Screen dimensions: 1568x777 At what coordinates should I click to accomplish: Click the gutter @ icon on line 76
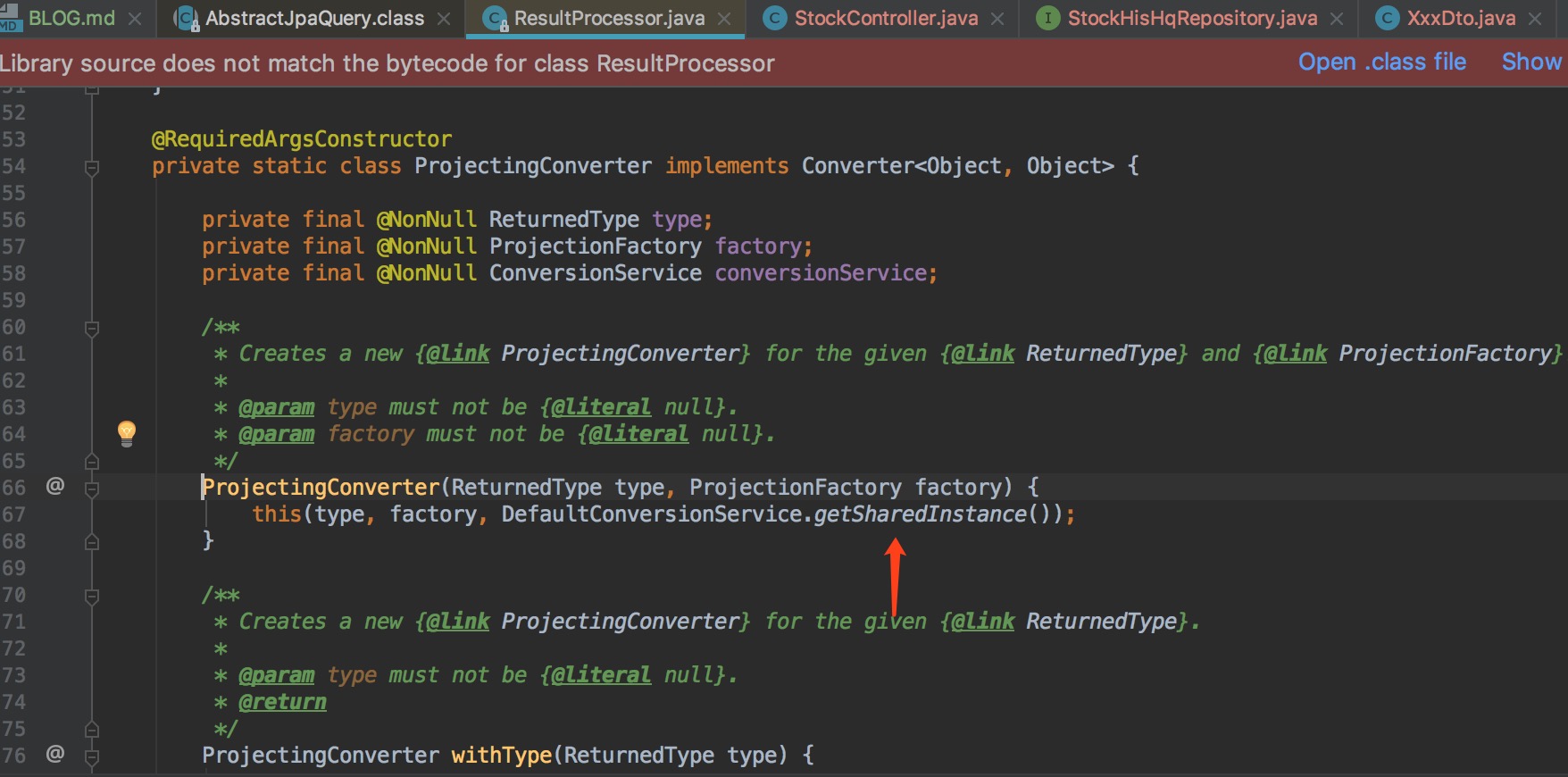[55, 754]
